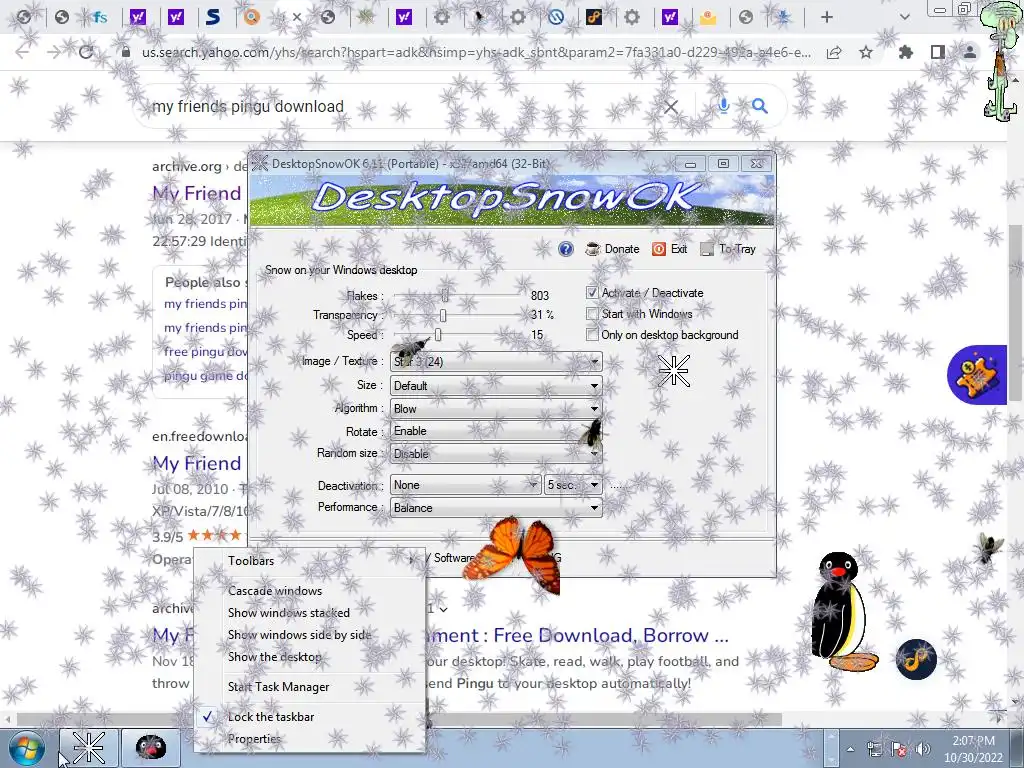Select Show windows stacked
The image size is (1024, 768).
[310, 613]
